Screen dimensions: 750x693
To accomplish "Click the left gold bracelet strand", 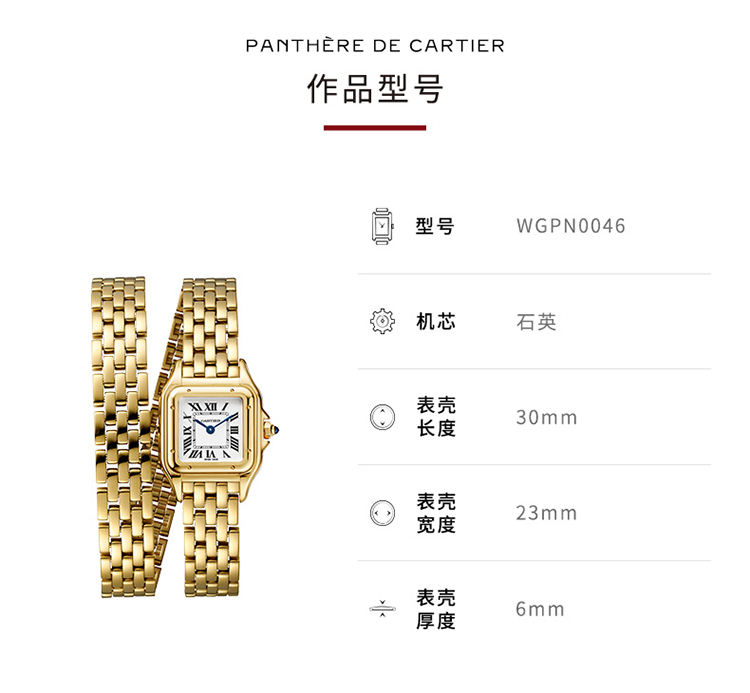I will tap(122, 437).
